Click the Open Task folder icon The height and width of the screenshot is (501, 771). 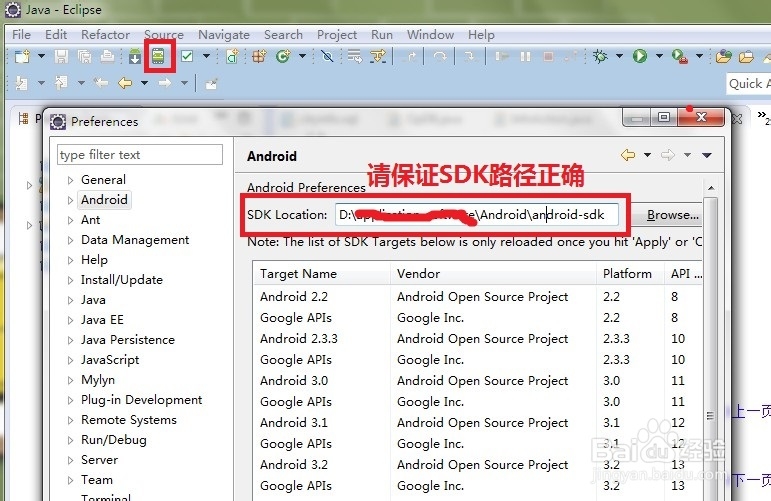pyautogui.click(x=746, y=57)
